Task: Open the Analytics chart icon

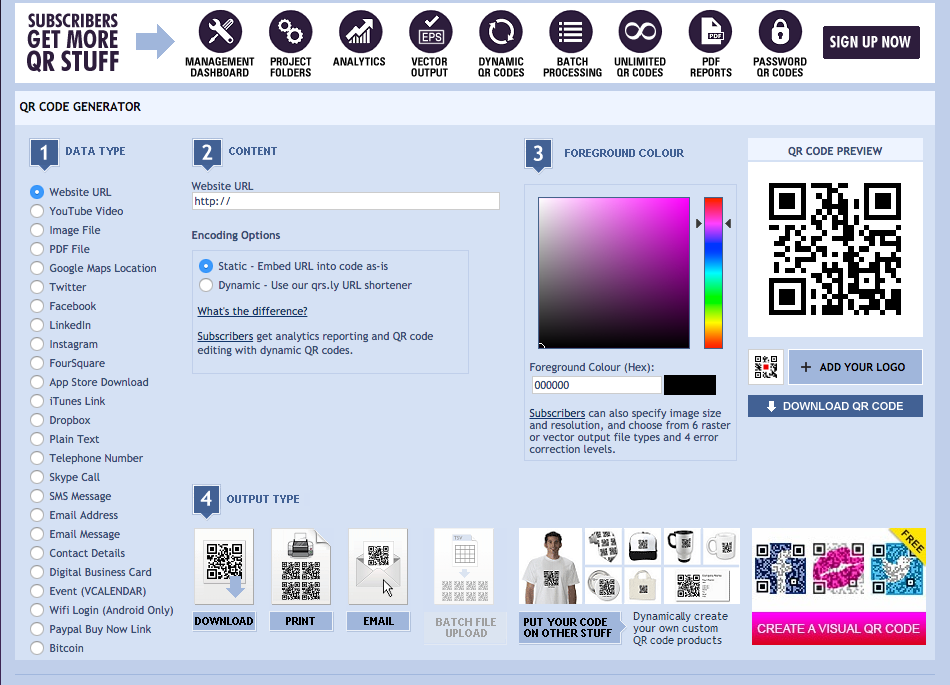Action: [x=360, y=31]
